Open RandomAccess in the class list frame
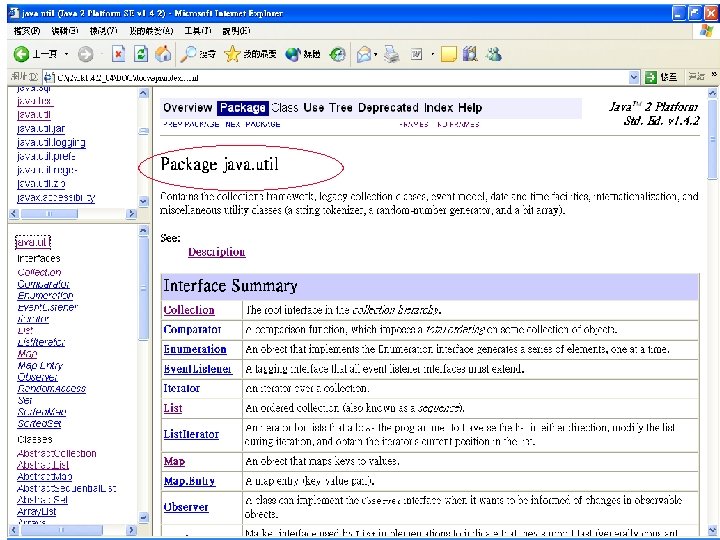Screen dimensions: 720x540 (x=51, y=388)
